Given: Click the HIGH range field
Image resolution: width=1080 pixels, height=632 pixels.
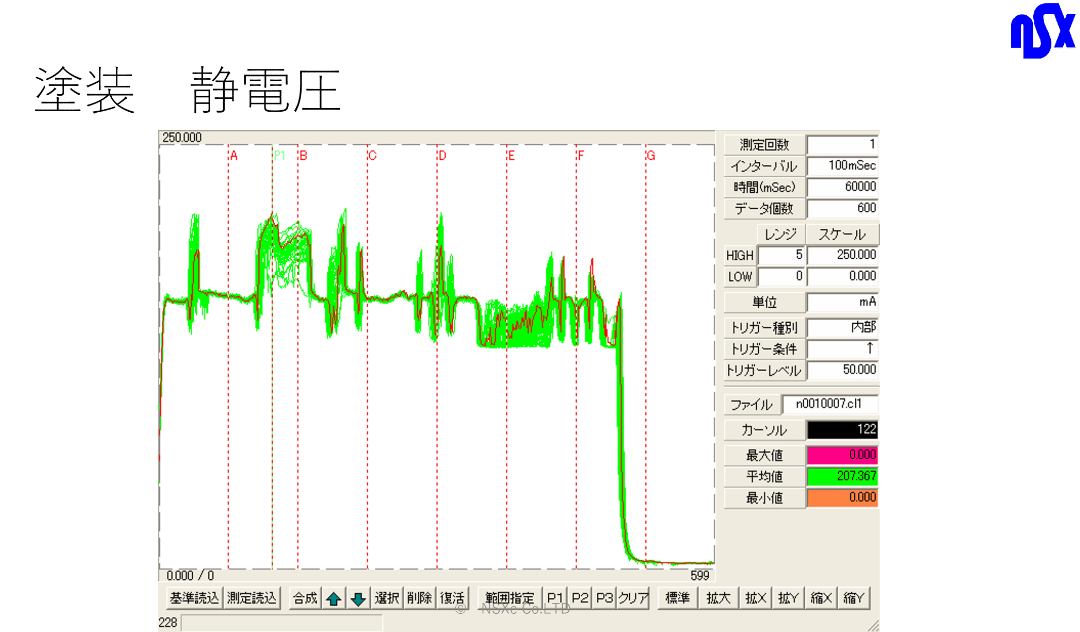Looking at the screenshot, I should (782, 255).
